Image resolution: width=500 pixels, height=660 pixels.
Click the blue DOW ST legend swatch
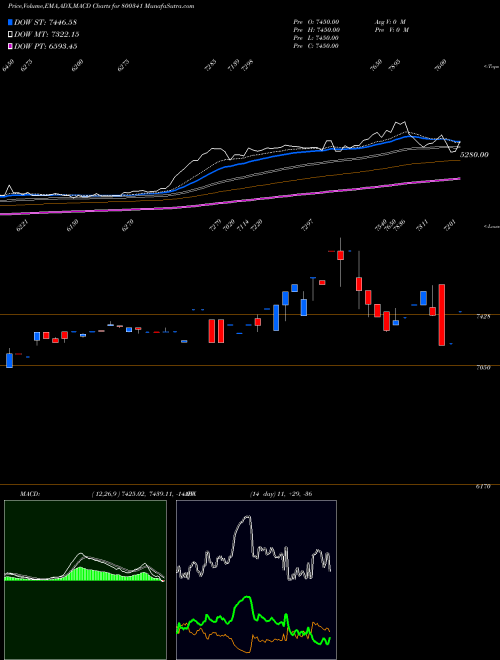coord(11,22)
